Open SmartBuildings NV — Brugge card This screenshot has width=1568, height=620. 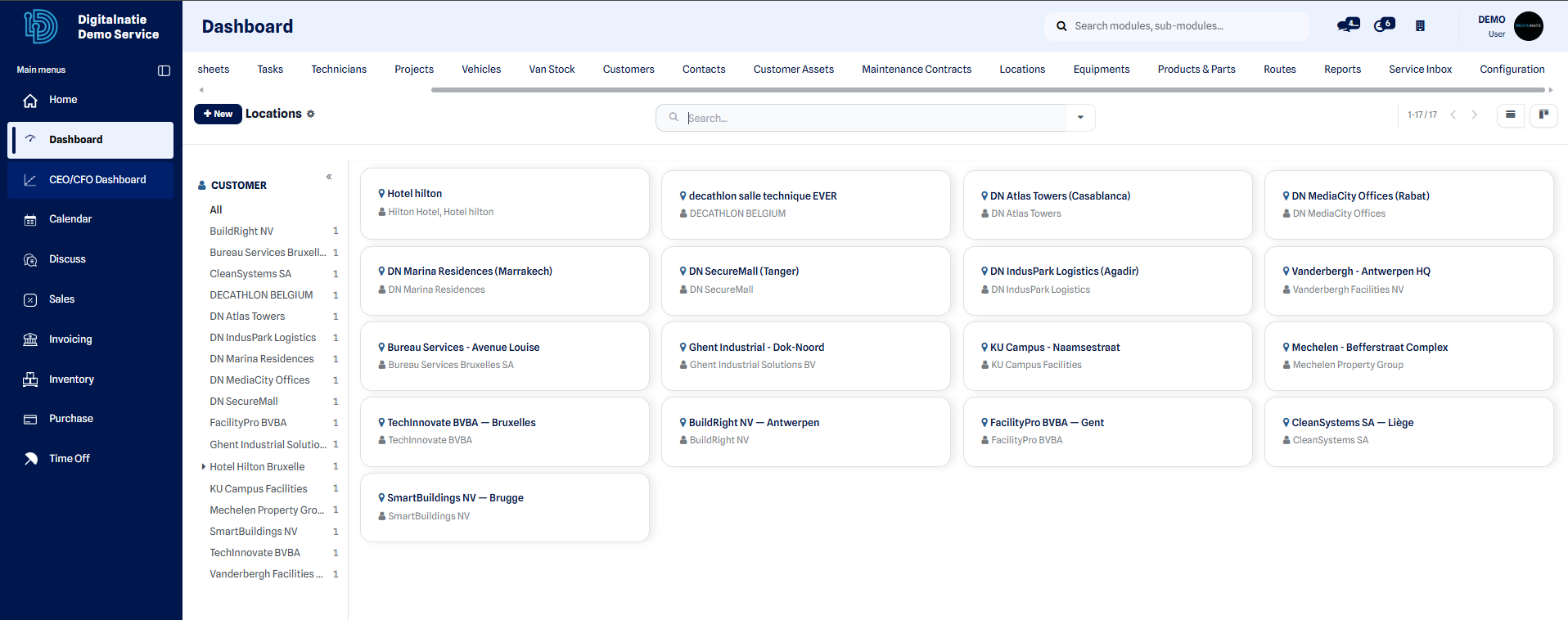[x=505, y=507]
